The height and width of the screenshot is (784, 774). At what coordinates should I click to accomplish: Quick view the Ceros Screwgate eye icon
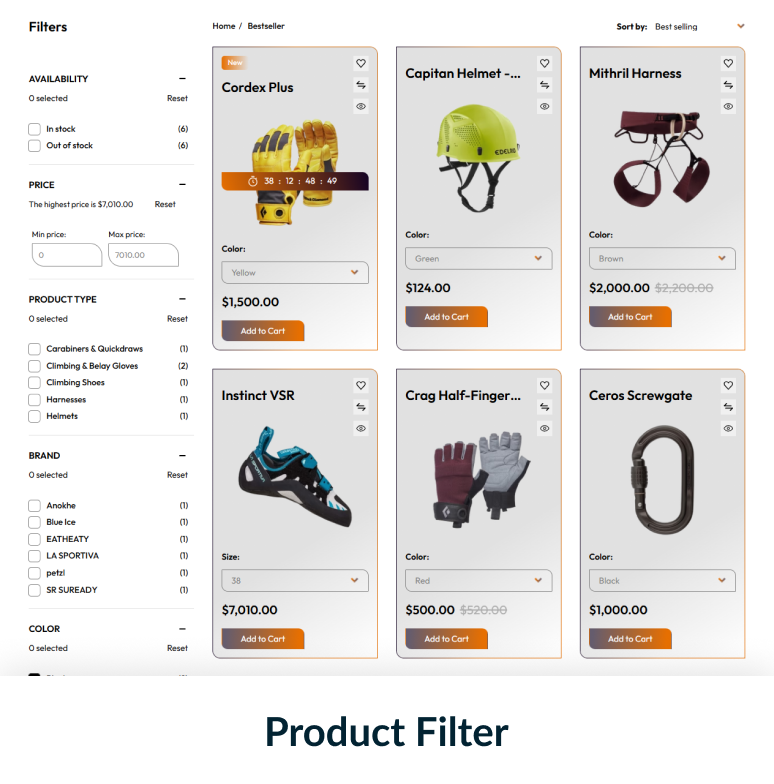click(x=728, y=428)
